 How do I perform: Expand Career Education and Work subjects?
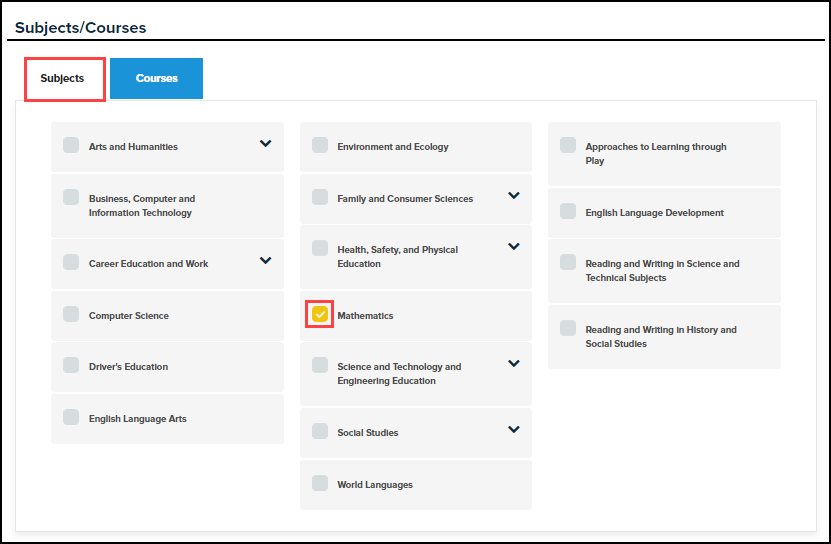(265, 261)
